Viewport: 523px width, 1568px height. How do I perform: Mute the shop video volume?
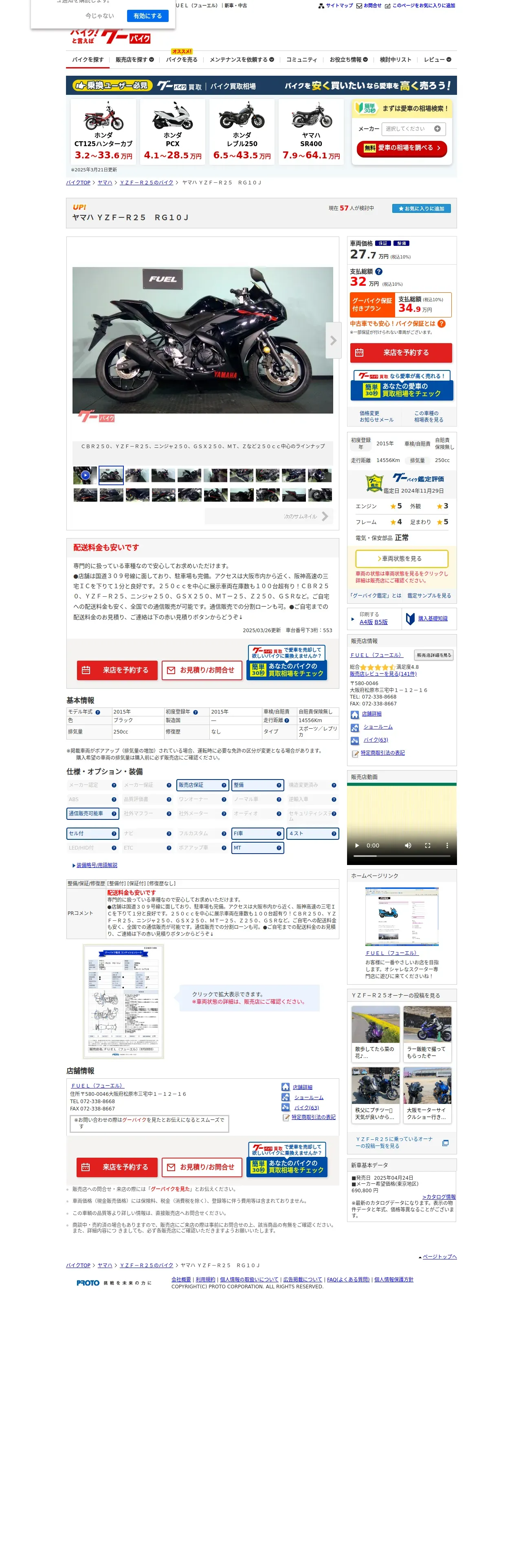click(408, 845)
